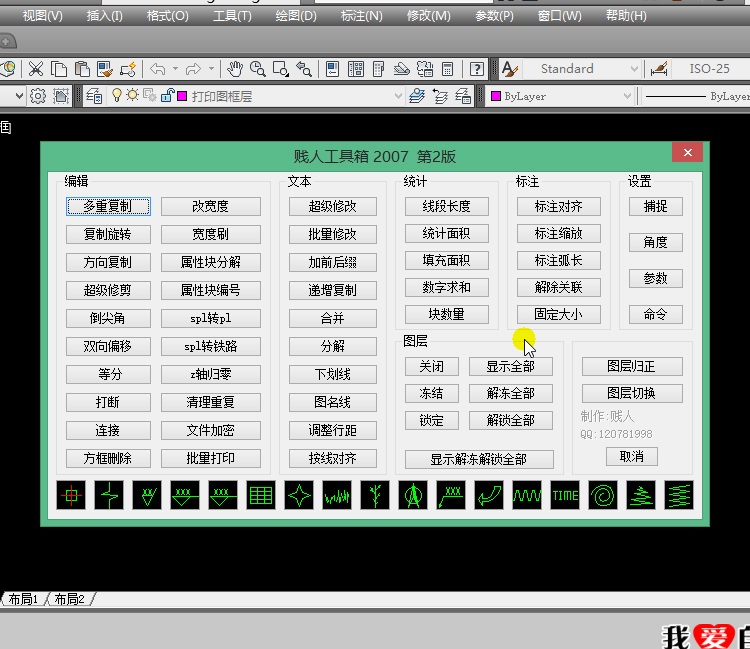Click the 取消 button
The image size is (750, 649).
click(x=632, y=457)
